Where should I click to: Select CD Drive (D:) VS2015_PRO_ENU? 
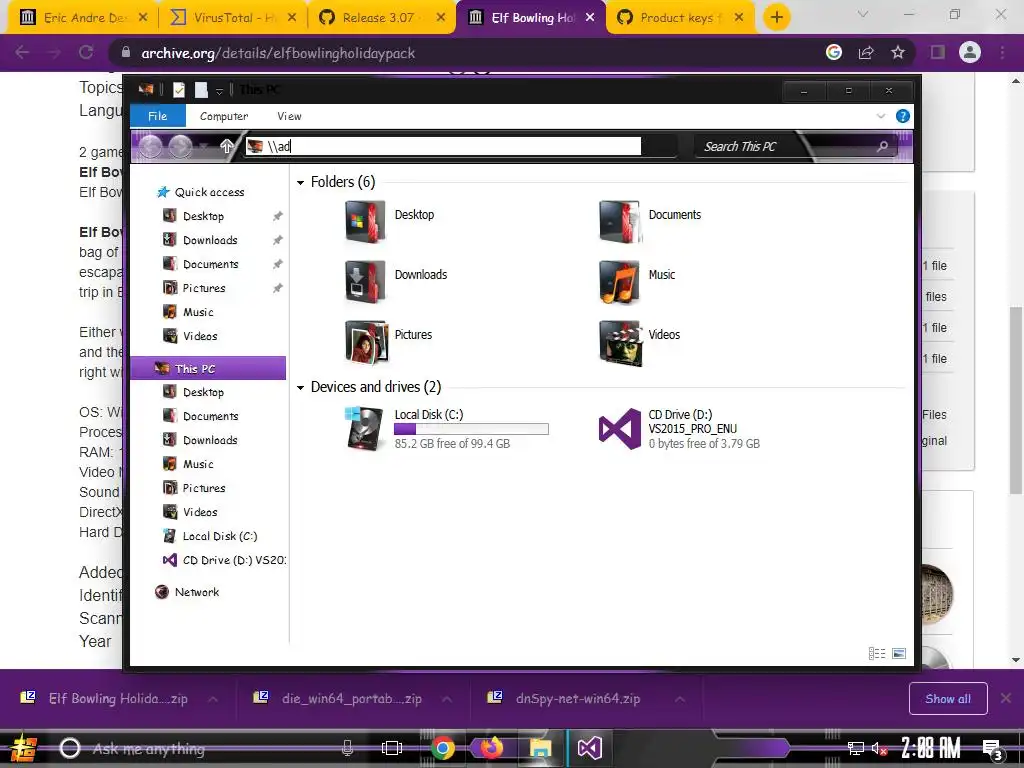[x=679, y=428]
